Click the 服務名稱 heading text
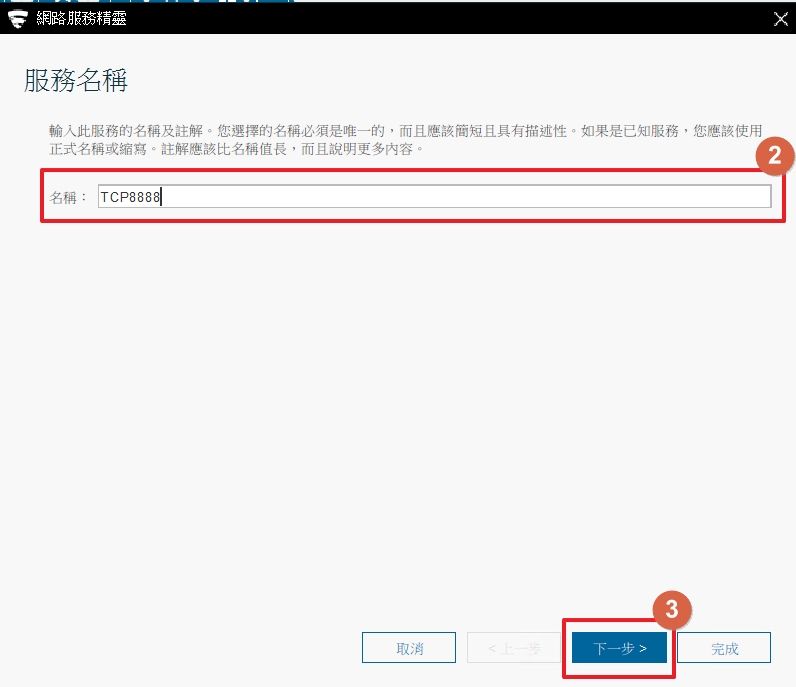This screenshot has width=796, height=687. pos(76,81)
